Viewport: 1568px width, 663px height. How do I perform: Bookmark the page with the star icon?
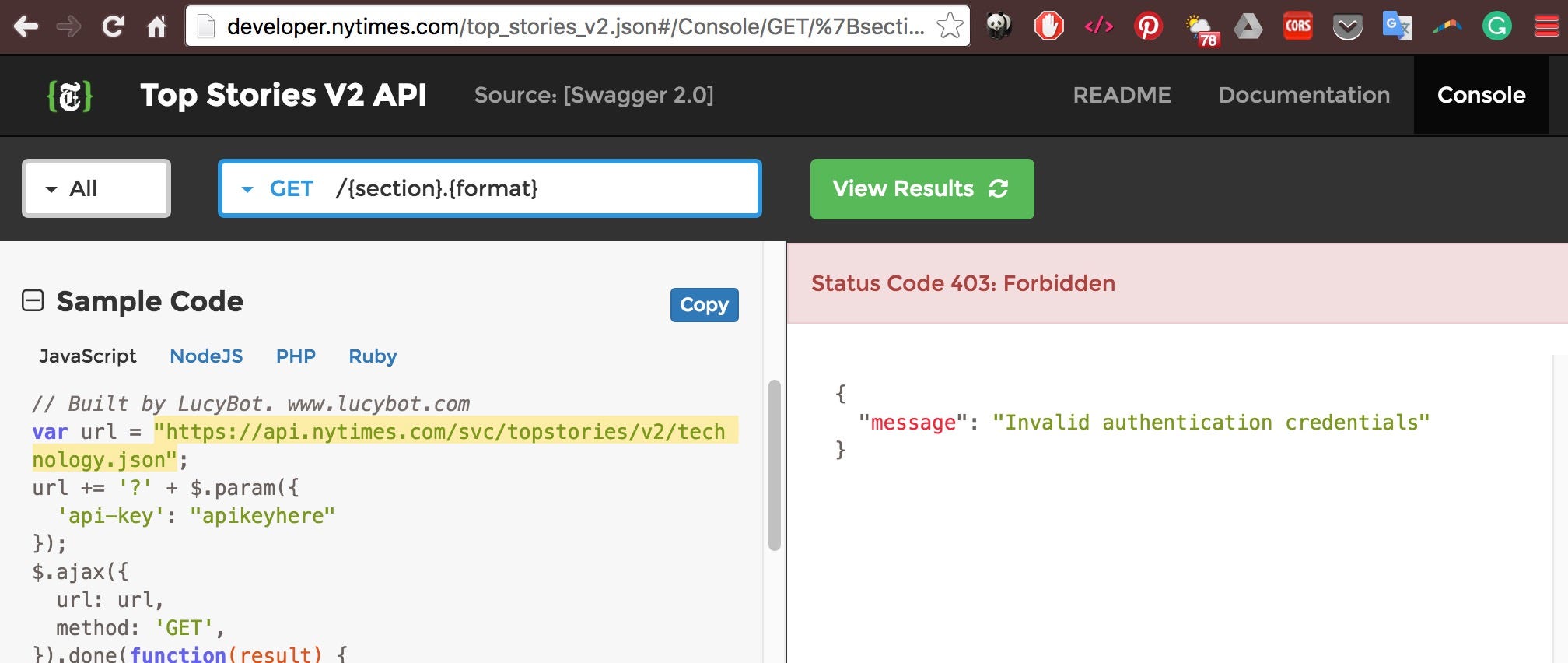coord(949,26)
